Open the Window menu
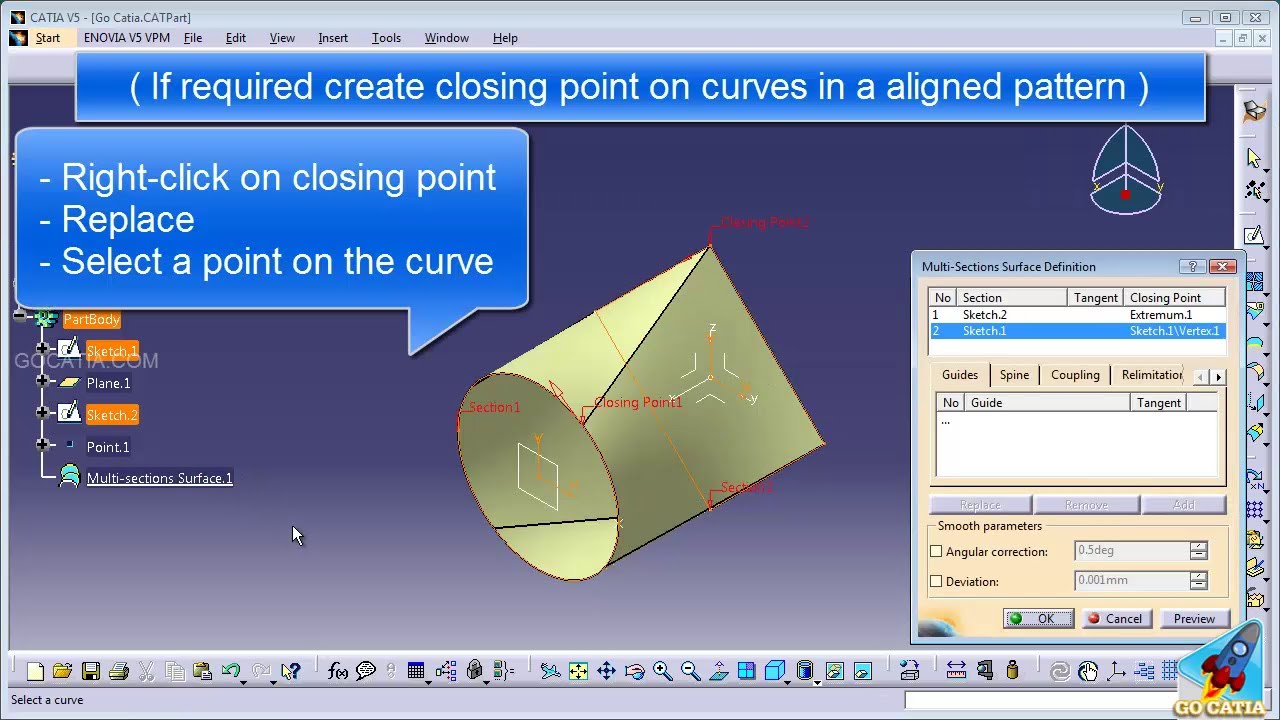 446,38
